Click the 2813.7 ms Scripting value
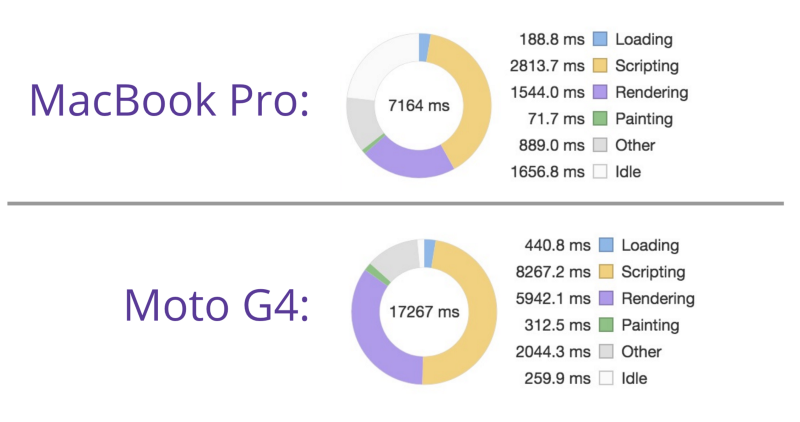Image resolution: width=800 pixels, height=422 pixels. 547,66
